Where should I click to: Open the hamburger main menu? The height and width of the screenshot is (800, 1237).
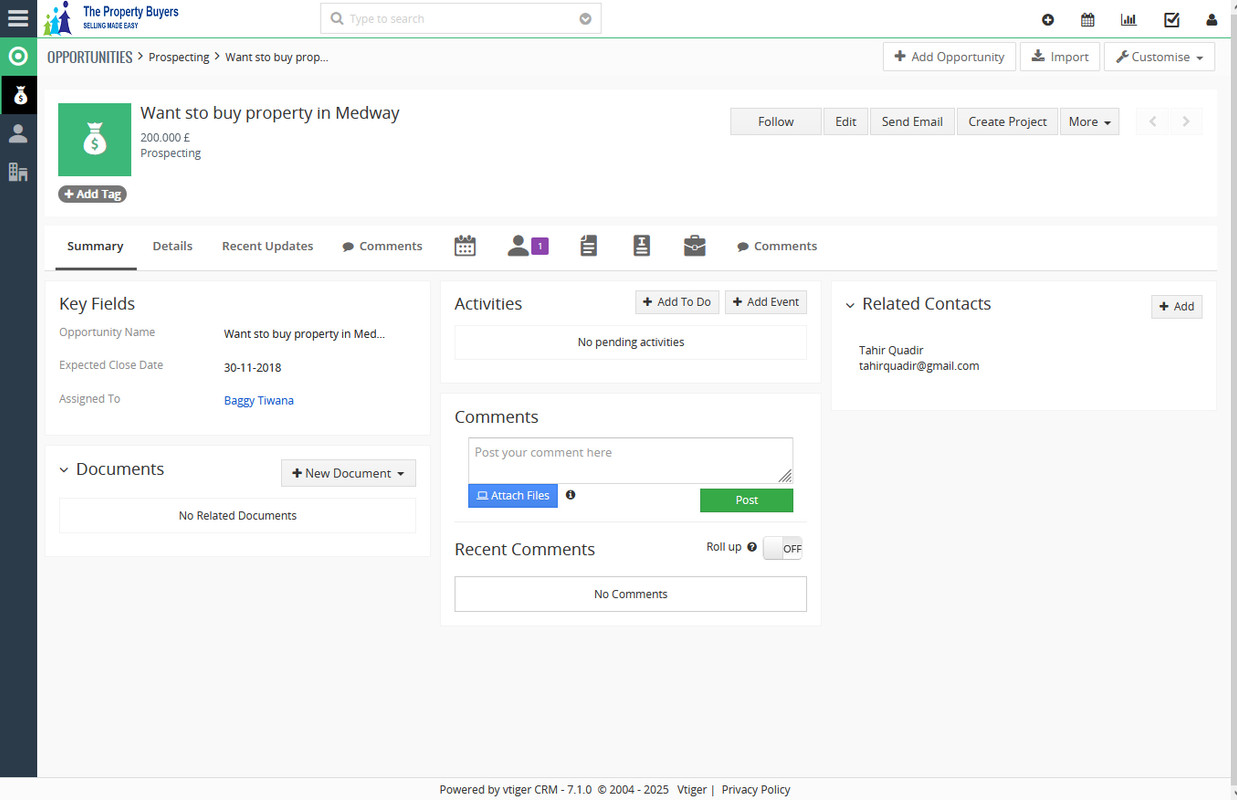click(x=18, y=19)
